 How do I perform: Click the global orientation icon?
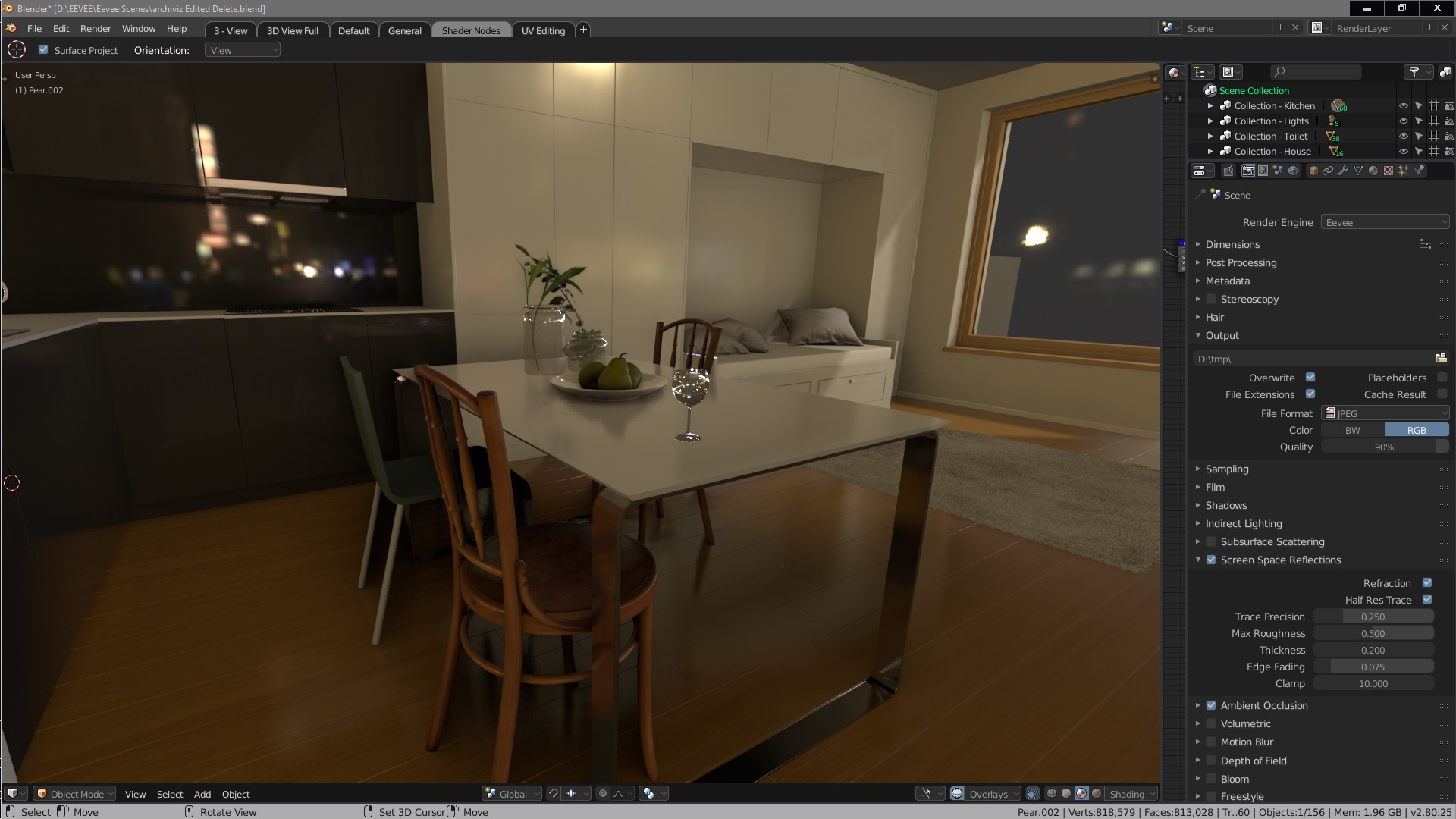click(489, 793)
